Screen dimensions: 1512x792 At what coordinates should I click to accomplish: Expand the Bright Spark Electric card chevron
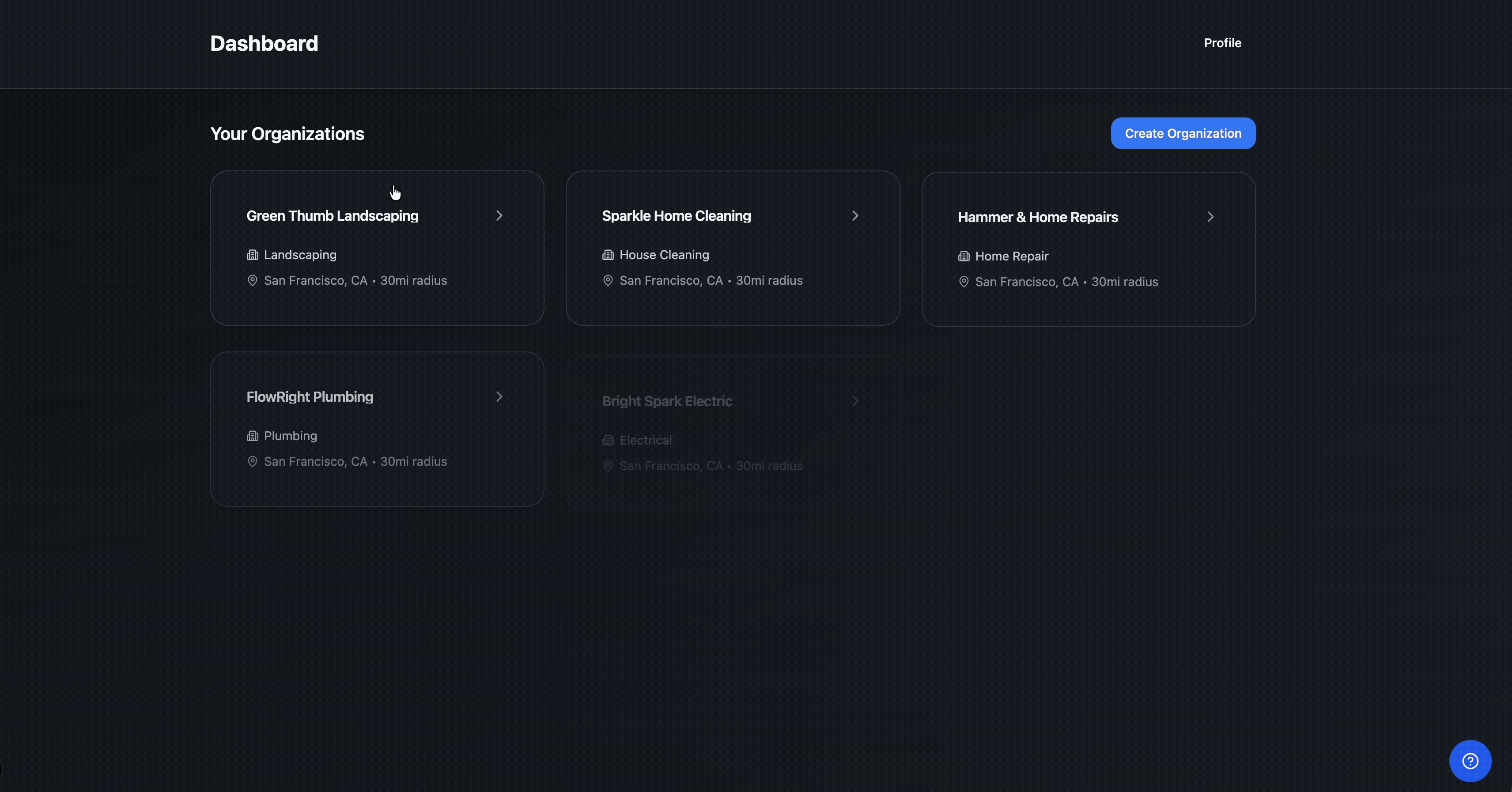click(x=855, y=401)
